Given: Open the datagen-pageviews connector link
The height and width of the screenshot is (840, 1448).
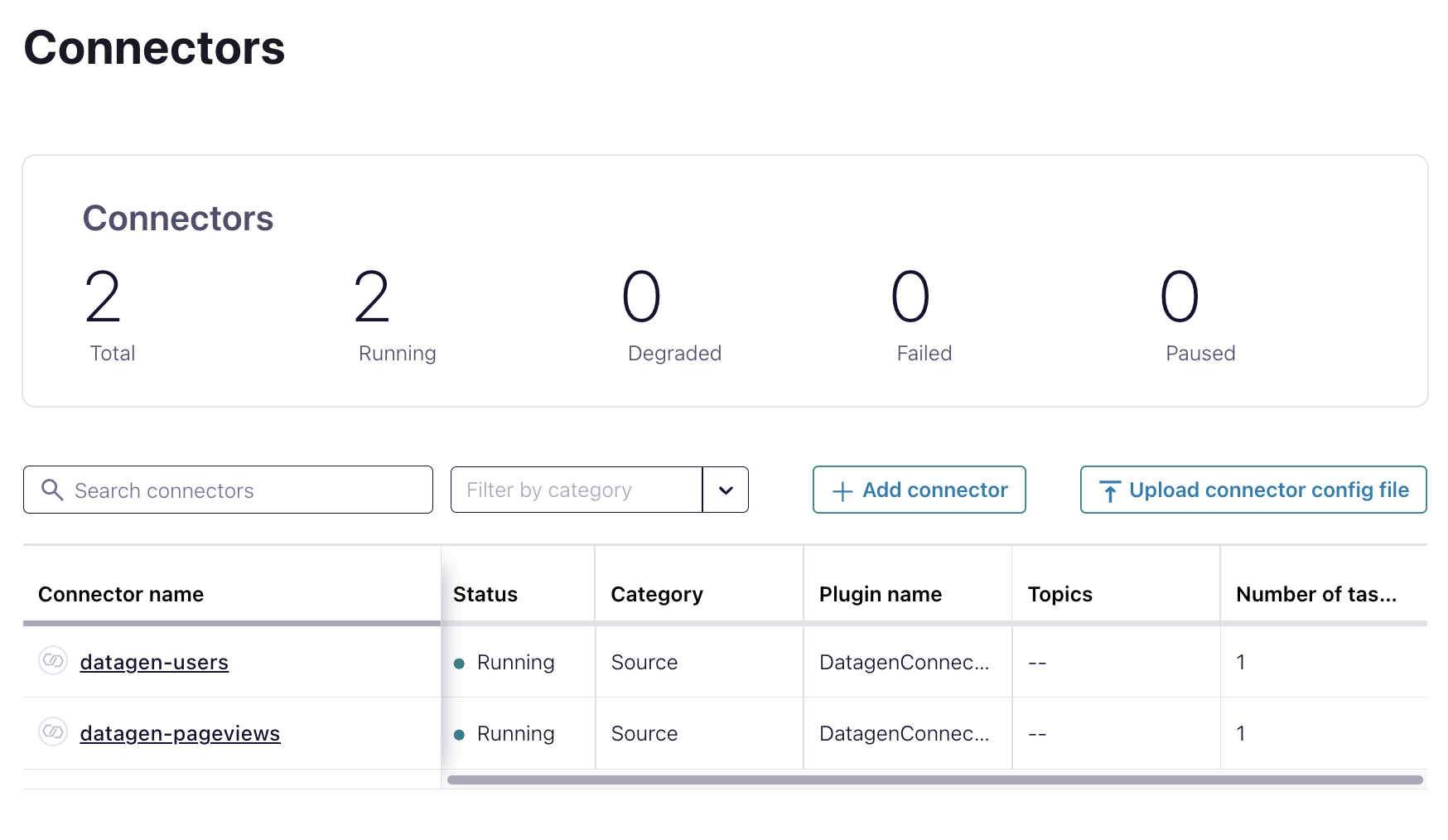Looking at the screenshot, I should [180, 733].
